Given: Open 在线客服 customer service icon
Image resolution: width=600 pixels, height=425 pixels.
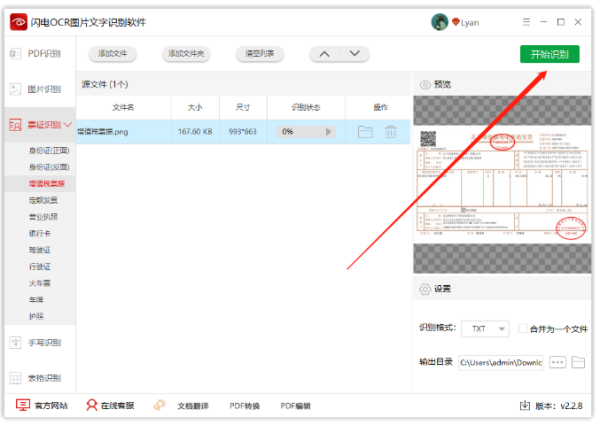Looking at the screenshot, I should tap(92, 405).
